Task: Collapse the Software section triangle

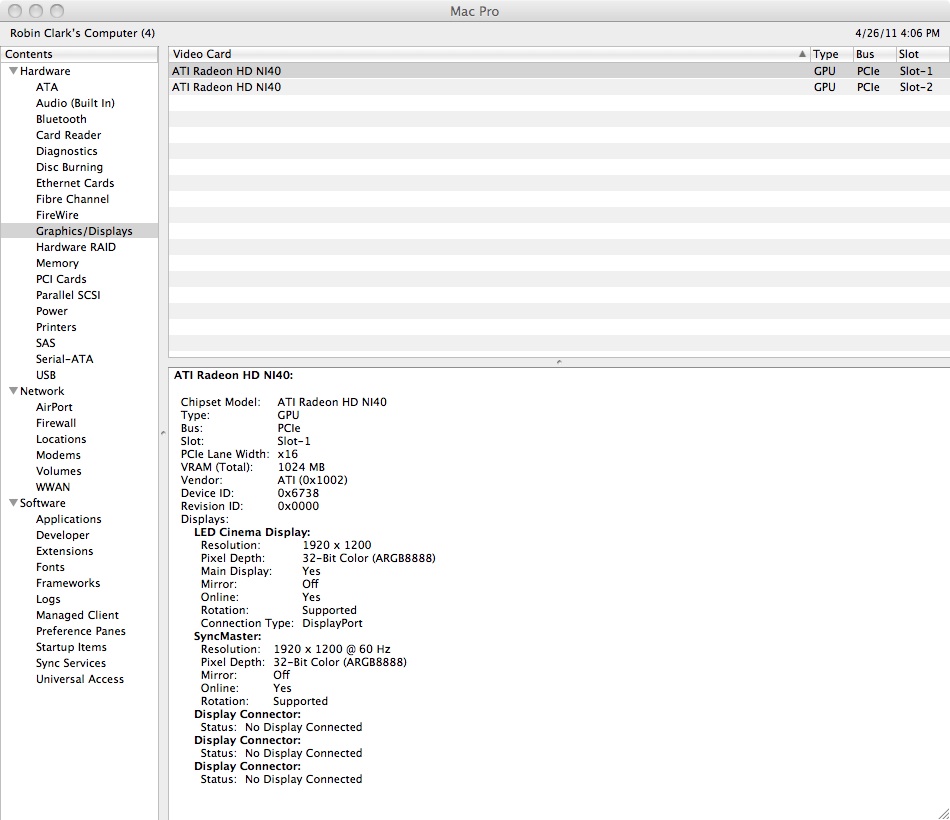Action: (13, 503)
